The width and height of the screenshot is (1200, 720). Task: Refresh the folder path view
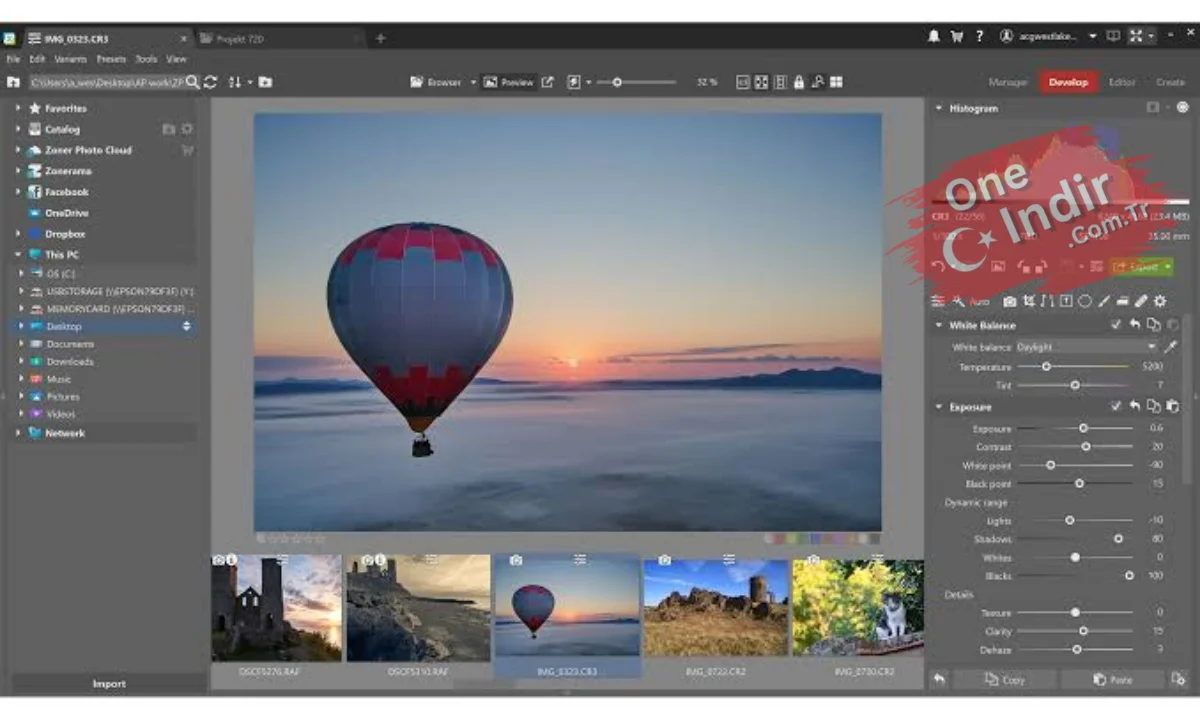210,82
